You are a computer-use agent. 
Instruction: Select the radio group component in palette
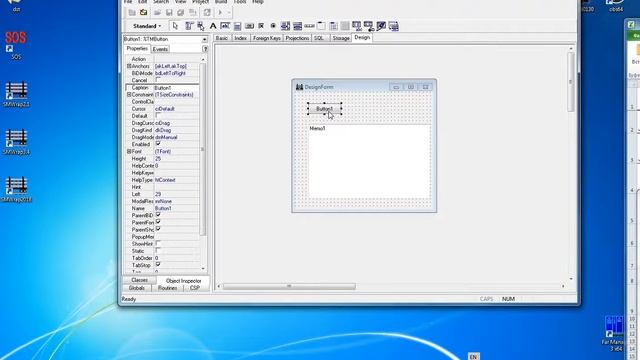click(x=333, y=26)
